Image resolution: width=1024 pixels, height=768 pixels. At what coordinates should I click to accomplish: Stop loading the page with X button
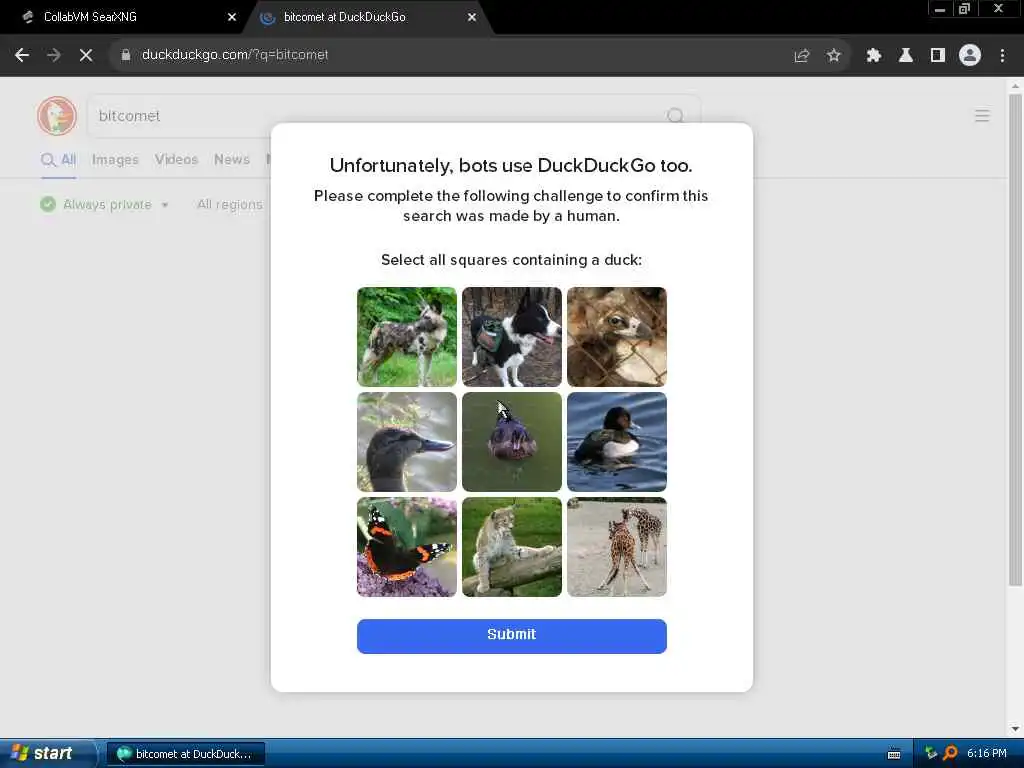coord(86,56)
